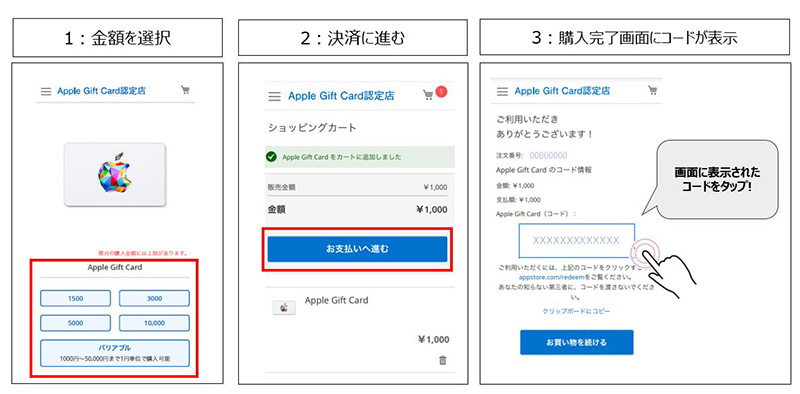800x394 pixels.
Task: Choose the 5000 yen amount
Action: tap(76, 323)
